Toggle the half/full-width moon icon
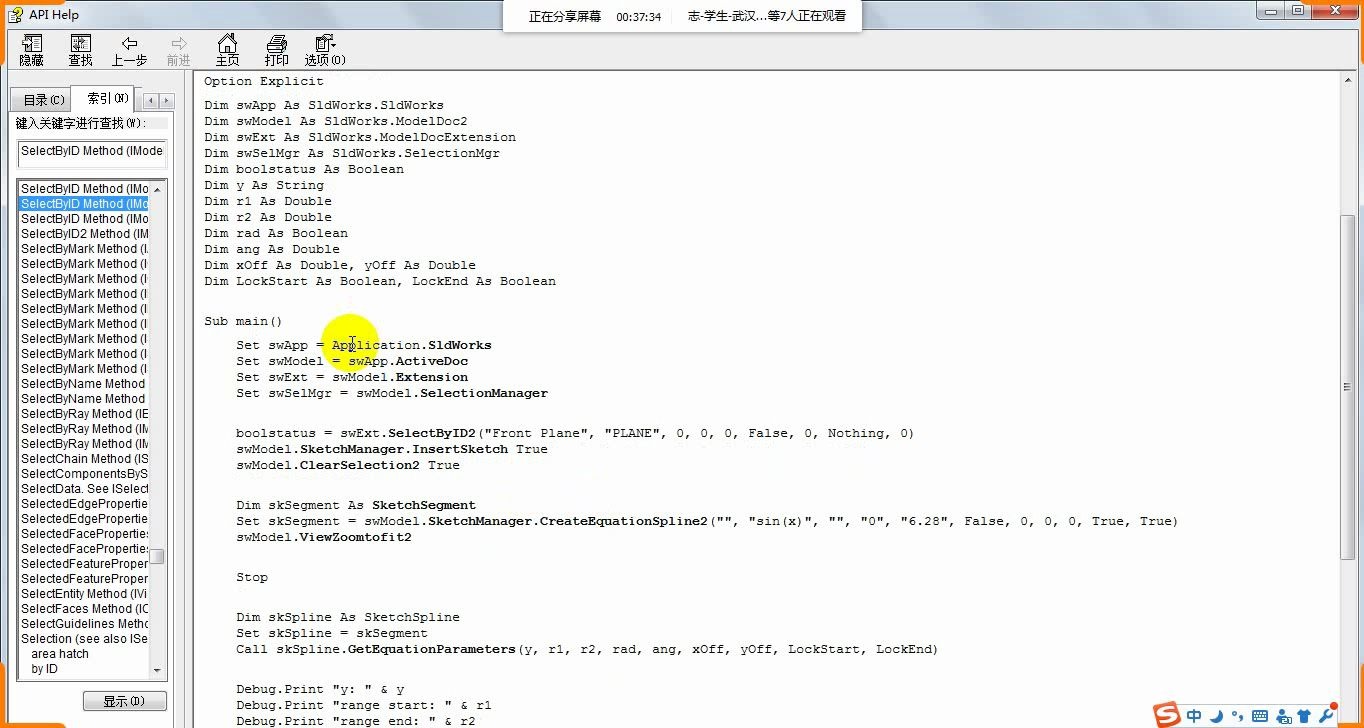The height and width of the screenshot is (728, 1364). tap(1216, 716)
